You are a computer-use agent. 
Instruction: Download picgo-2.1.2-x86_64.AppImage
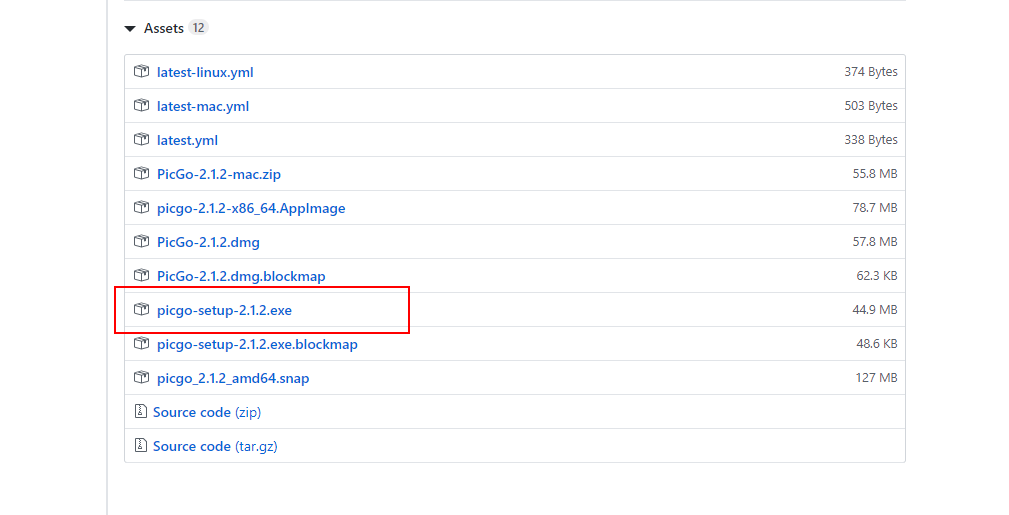[x=251, y=209]
